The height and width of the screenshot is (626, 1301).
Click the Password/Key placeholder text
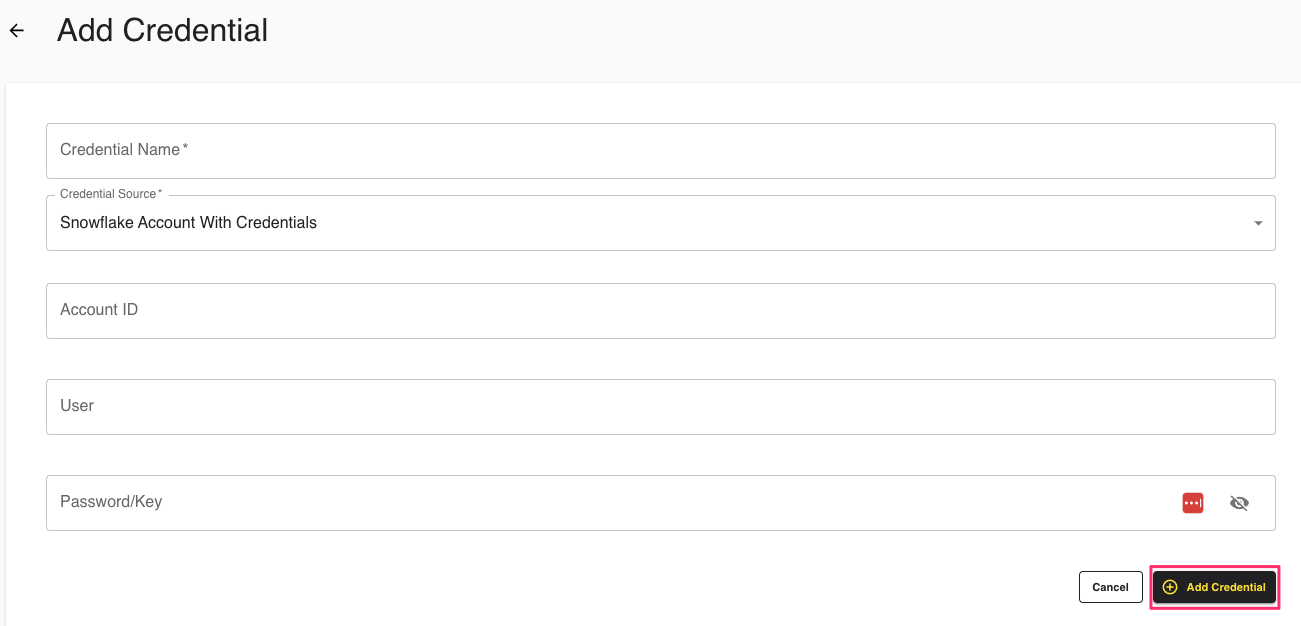click(111, 502)
